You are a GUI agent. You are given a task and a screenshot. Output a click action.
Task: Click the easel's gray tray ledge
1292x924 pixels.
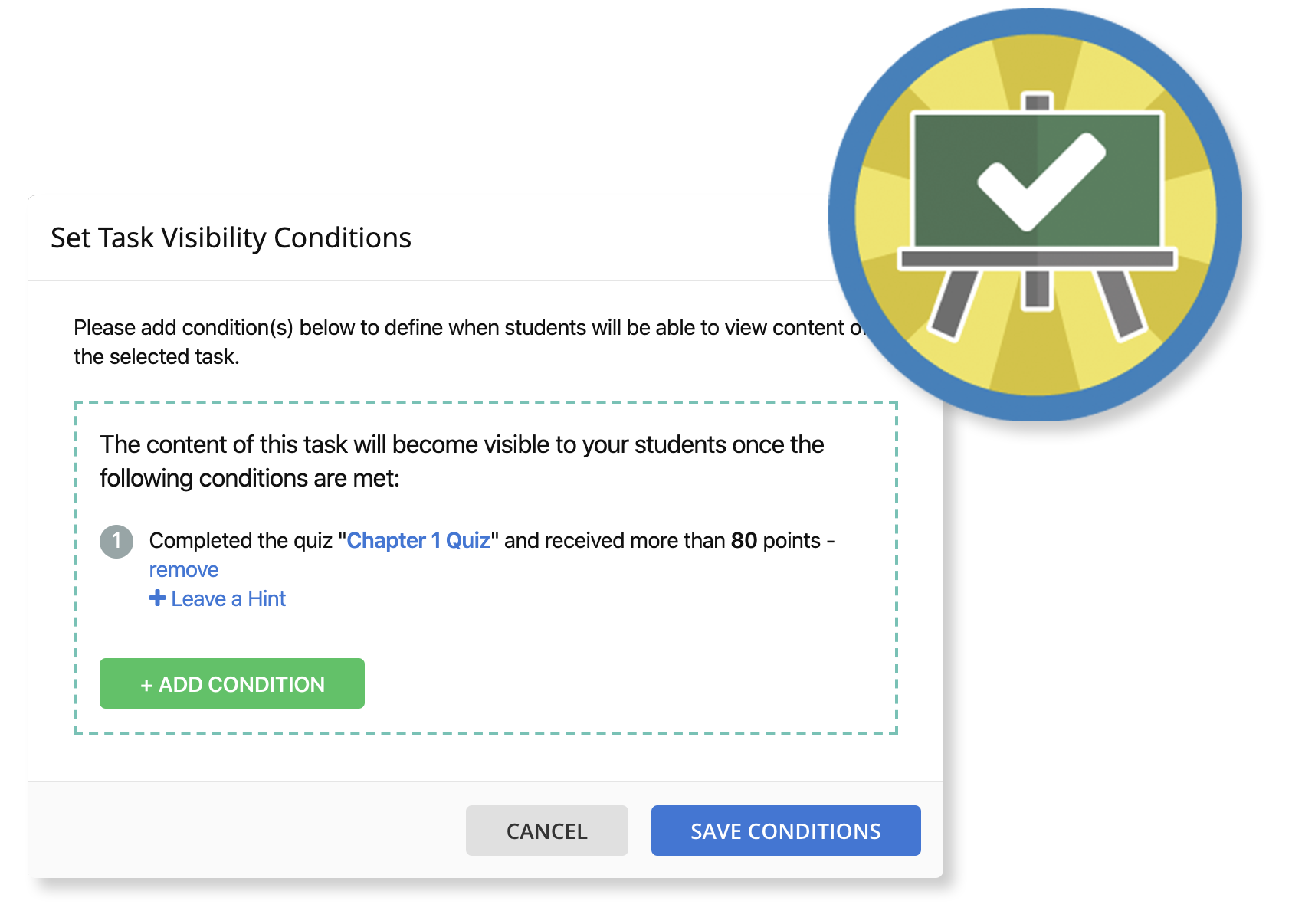coord(1037,259)
